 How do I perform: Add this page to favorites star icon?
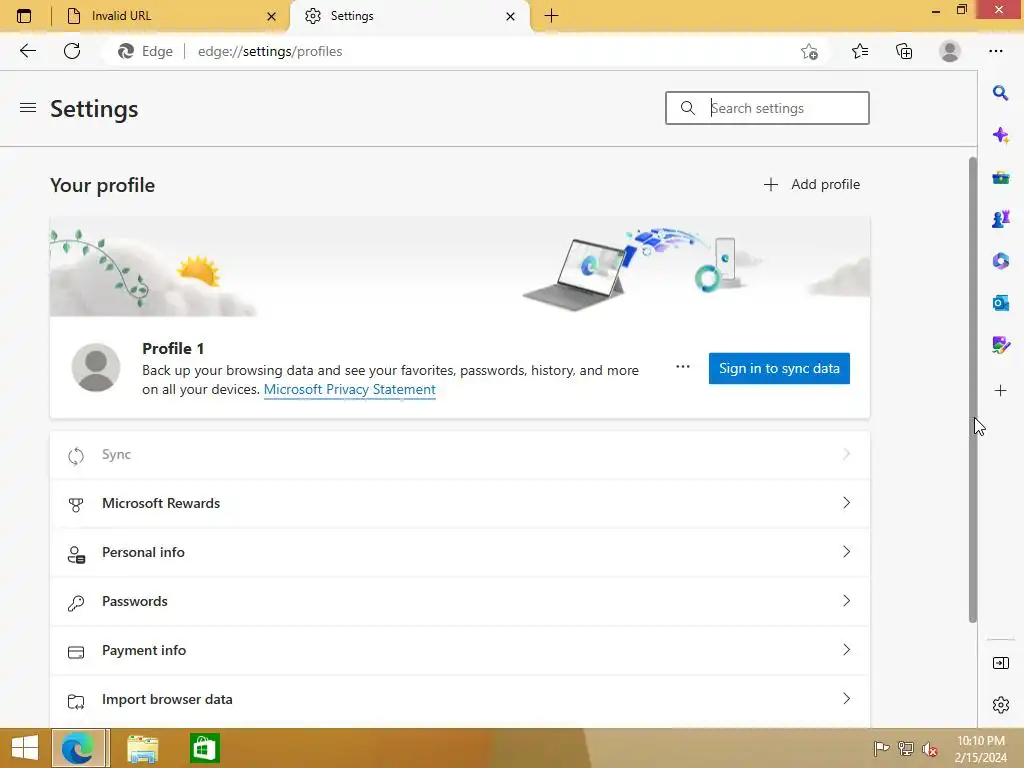[x=809, y=52]
